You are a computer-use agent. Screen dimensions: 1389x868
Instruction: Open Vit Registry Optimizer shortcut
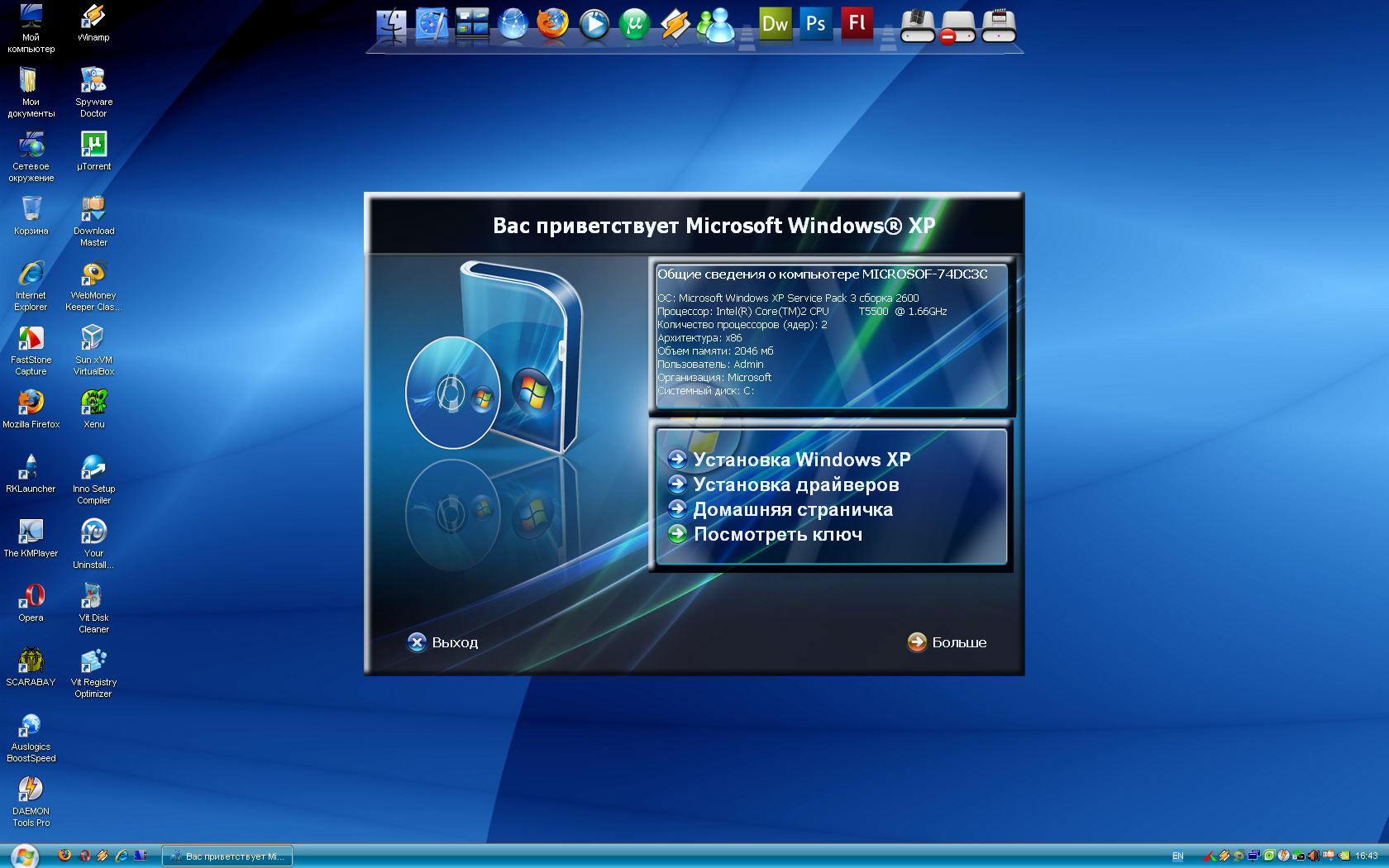[93, 672]
